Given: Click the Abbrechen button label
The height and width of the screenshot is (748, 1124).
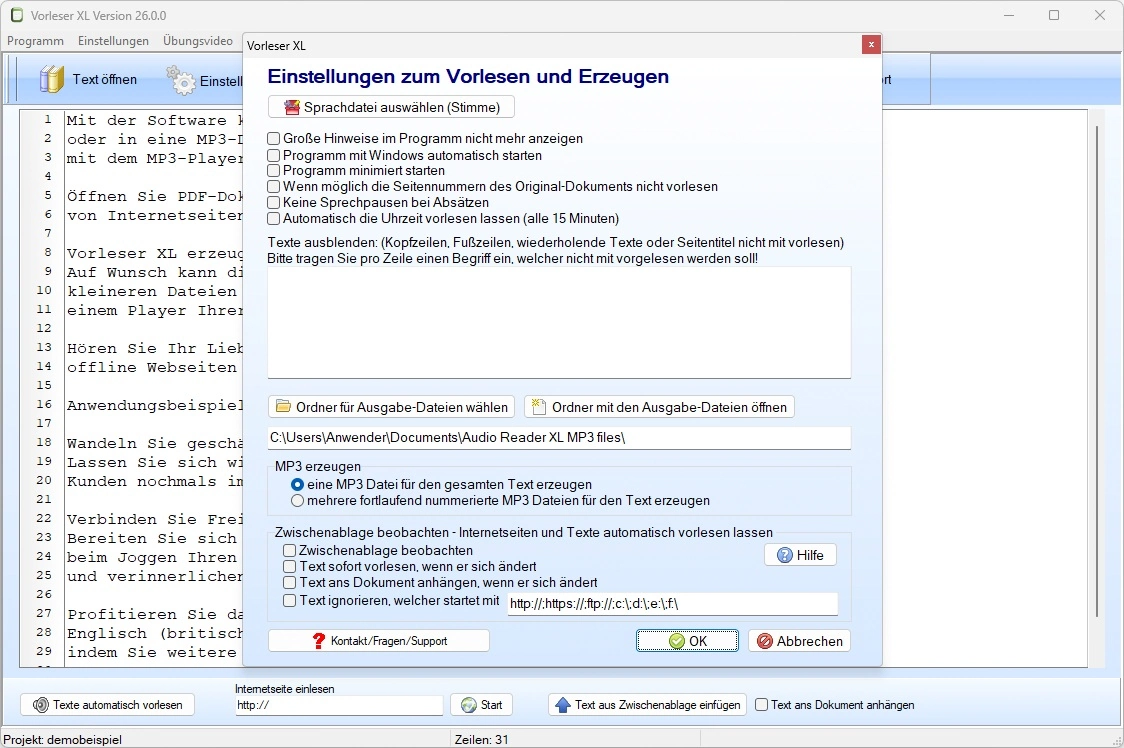Looking at the screenshot, I should pyautogui.click(x=809, y=641).
